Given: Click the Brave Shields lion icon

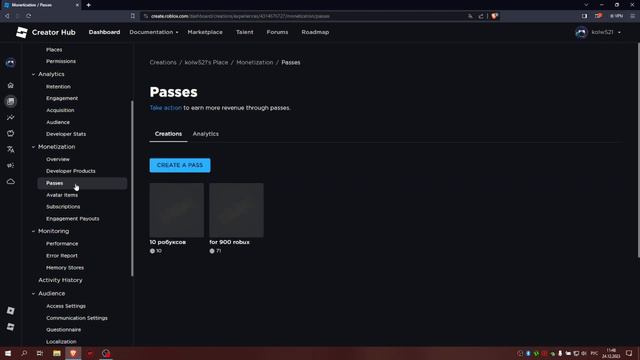Looking at the screenshot, I should click(494, 16).
